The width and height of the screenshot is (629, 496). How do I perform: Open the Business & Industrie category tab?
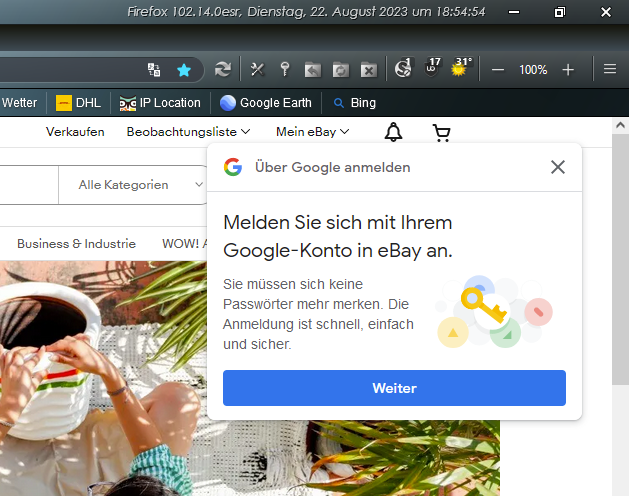76,244
